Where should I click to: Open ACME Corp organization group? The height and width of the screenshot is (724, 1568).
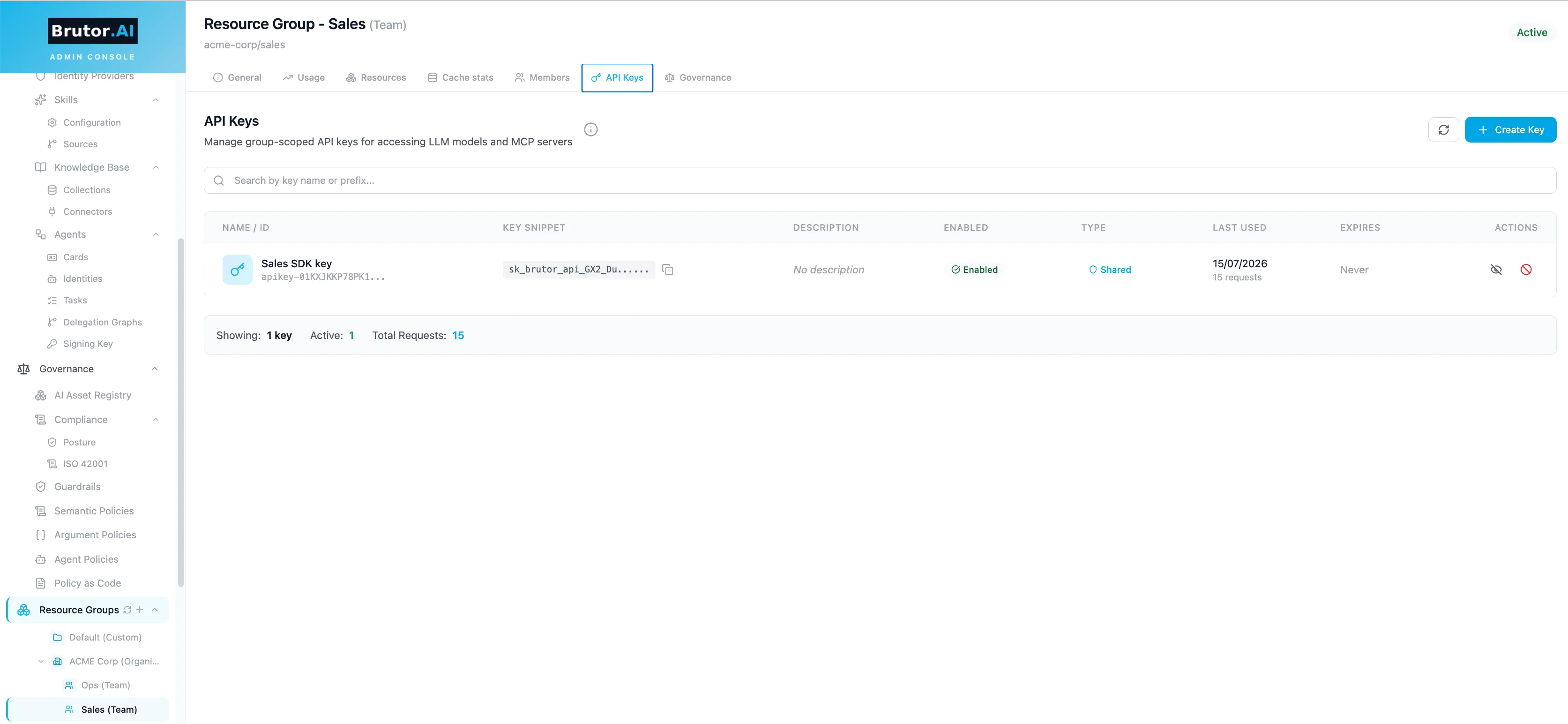[x=113, y=661]
